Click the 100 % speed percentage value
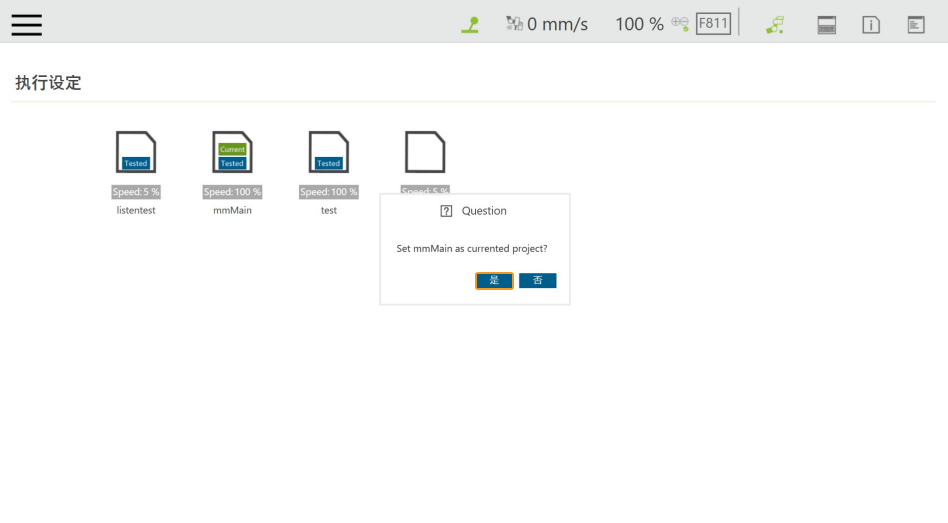 click(639, 24)
